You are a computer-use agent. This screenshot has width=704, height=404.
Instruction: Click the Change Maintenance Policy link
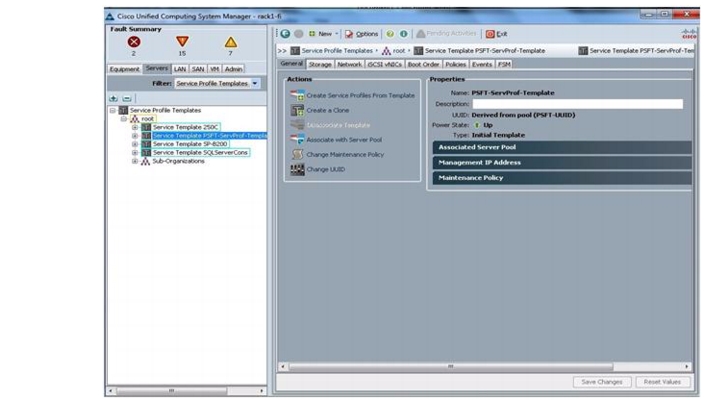coord(345,155)
